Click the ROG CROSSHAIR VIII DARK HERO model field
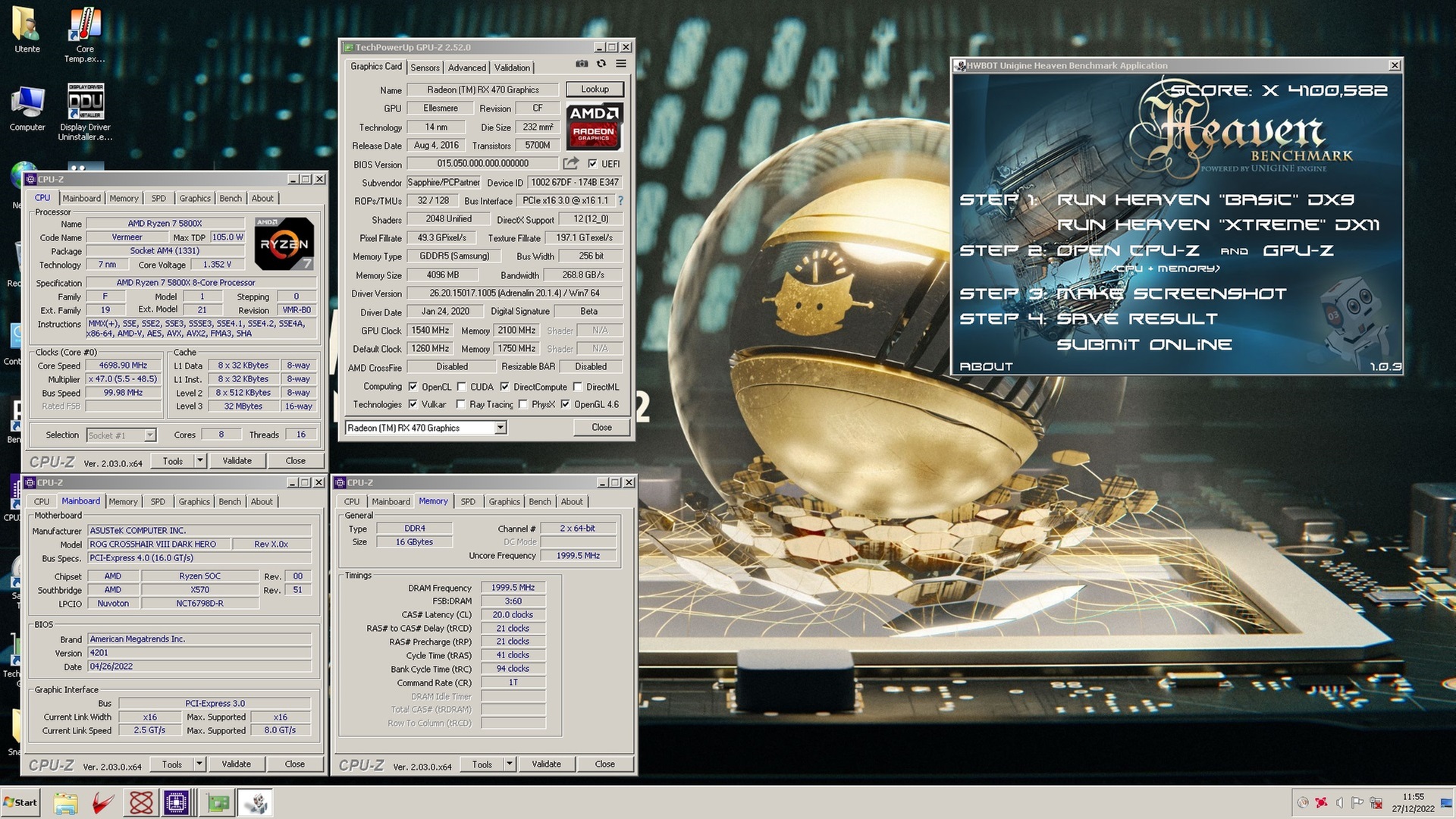 (158, 544)
